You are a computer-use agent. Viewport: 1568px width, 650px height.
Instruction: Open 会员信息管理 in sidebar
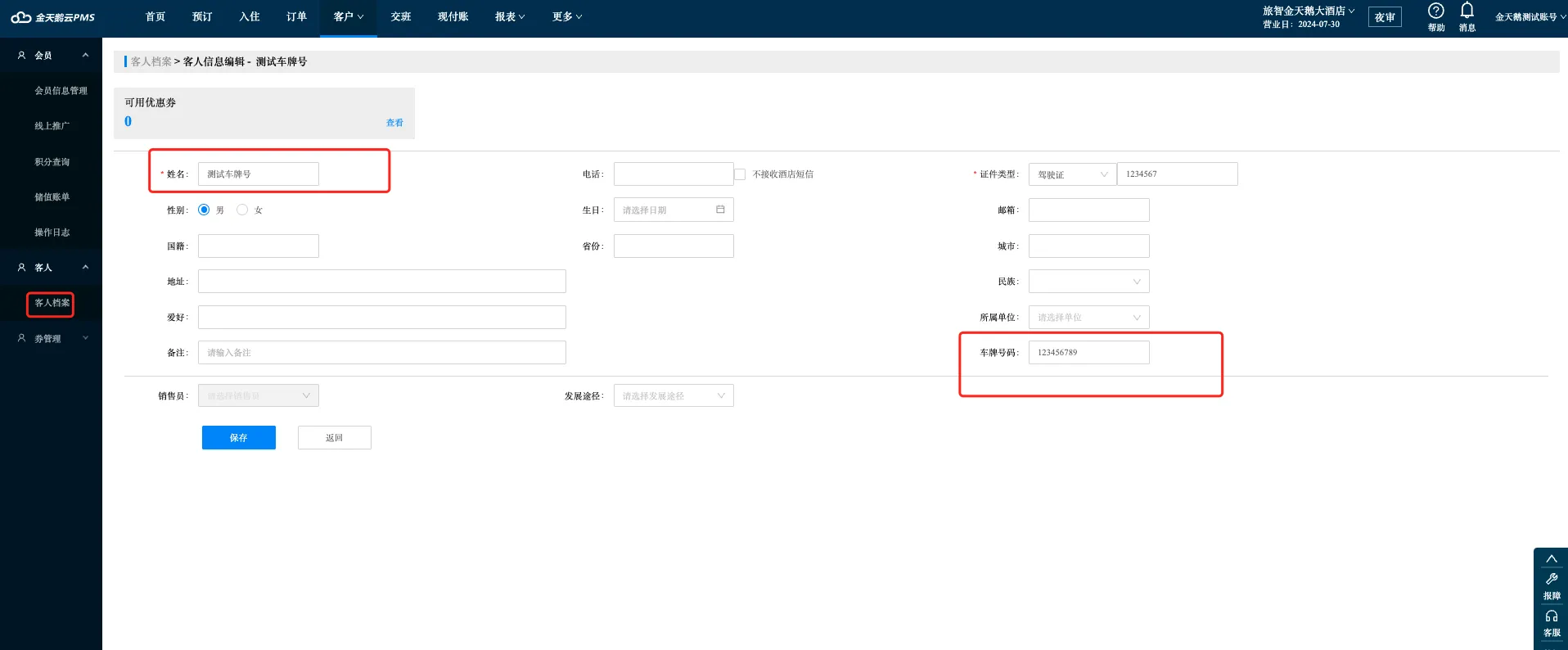pos(61,91)
